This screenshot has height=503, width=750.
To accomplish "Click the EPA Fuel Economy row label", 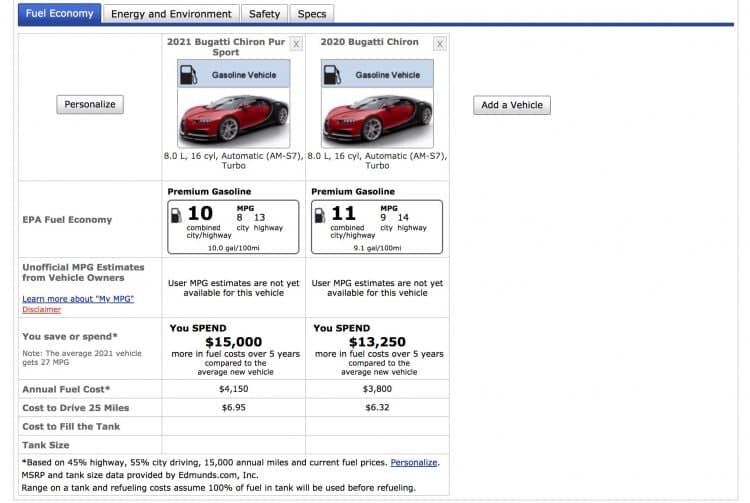I will pos(67,219).
